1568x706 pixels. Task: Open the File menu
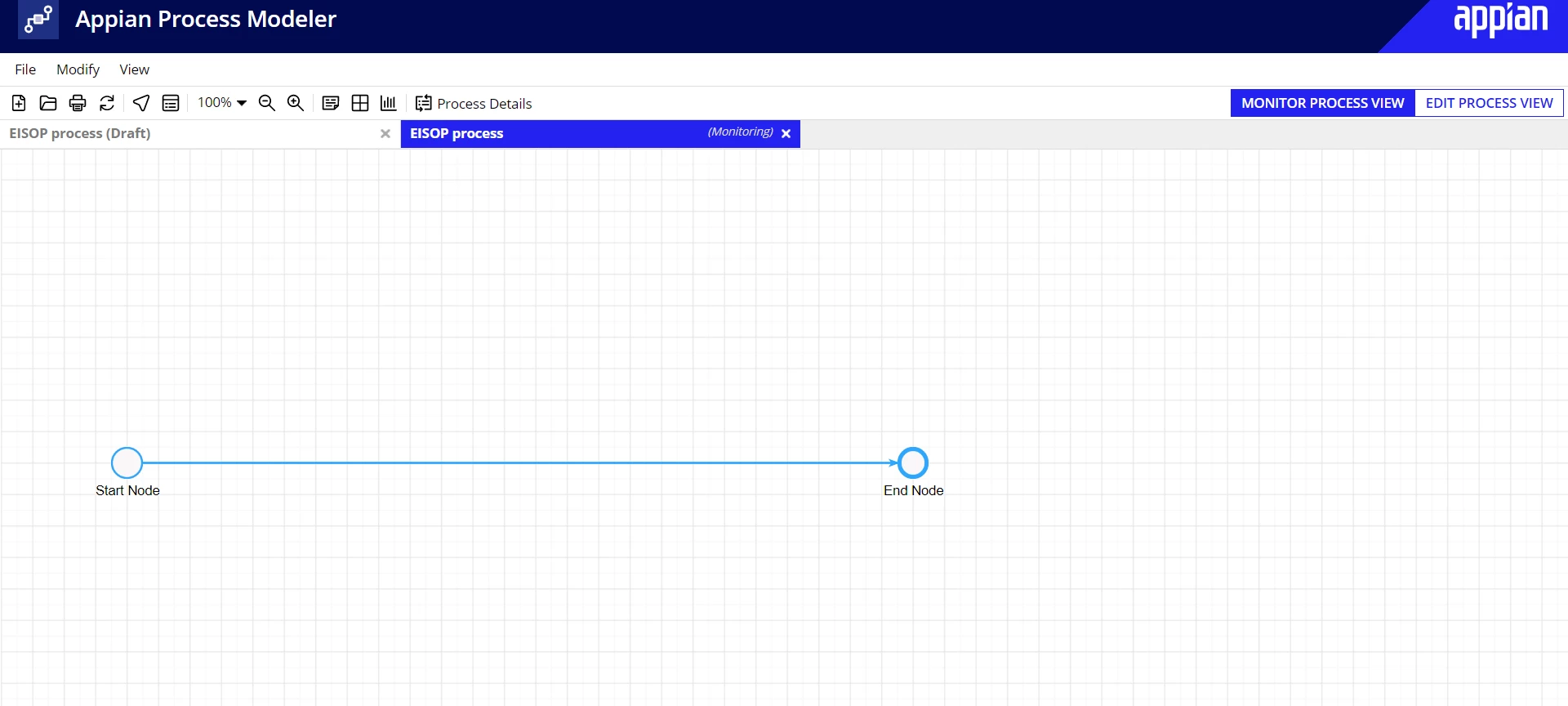point(25,69)
